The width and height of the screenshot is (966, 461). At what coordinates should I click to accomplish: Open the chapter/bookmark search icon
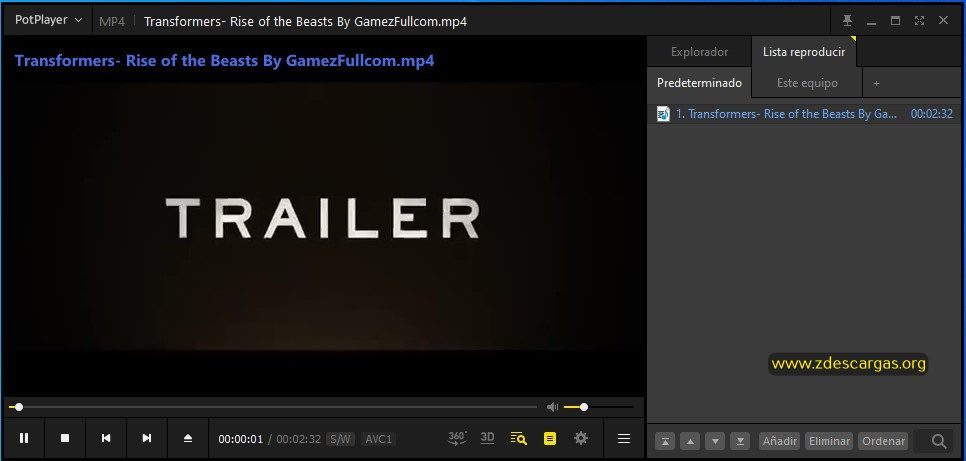click(519, 438)
